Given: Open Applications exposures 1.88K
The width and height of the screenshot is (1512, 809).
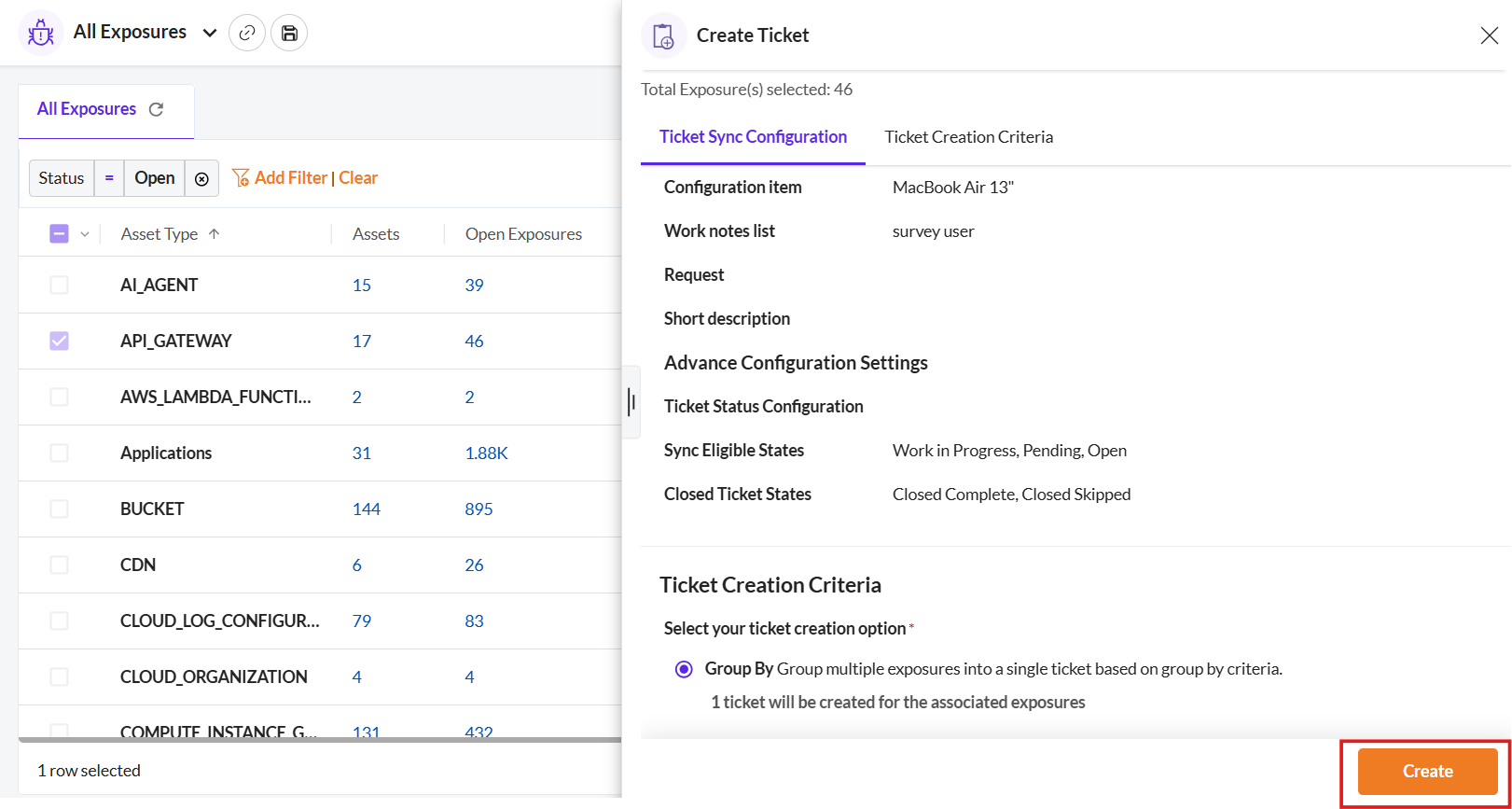Looking at the screenshot, I should click(487, 453).
